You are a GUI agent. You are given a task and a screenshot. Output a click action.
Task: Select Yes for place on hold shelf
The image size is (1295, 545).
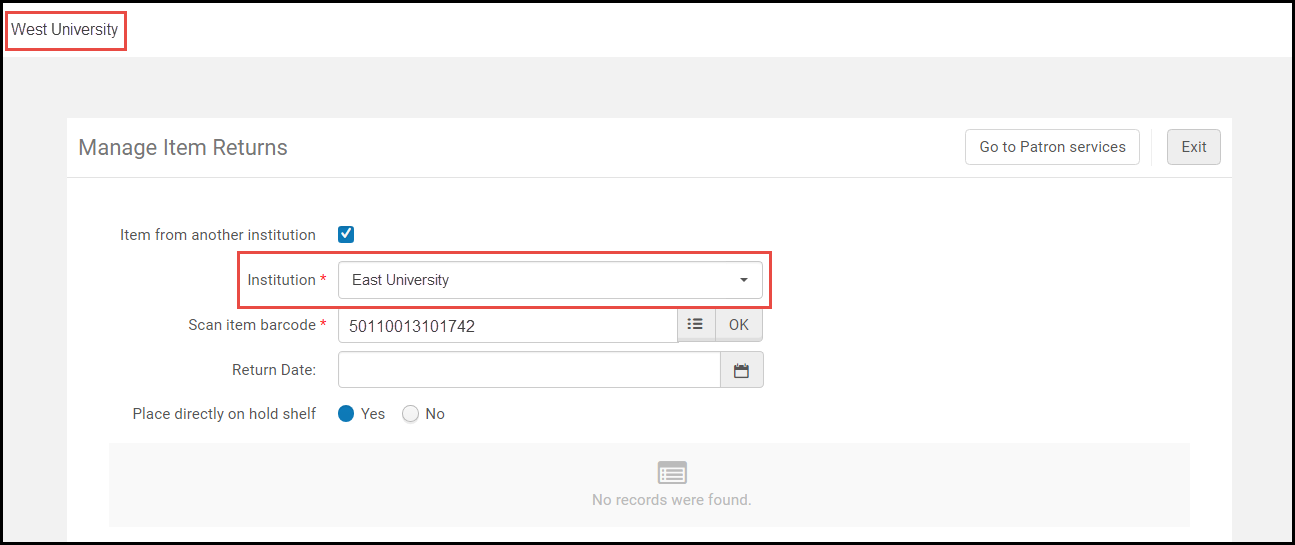tap(346, 414)
